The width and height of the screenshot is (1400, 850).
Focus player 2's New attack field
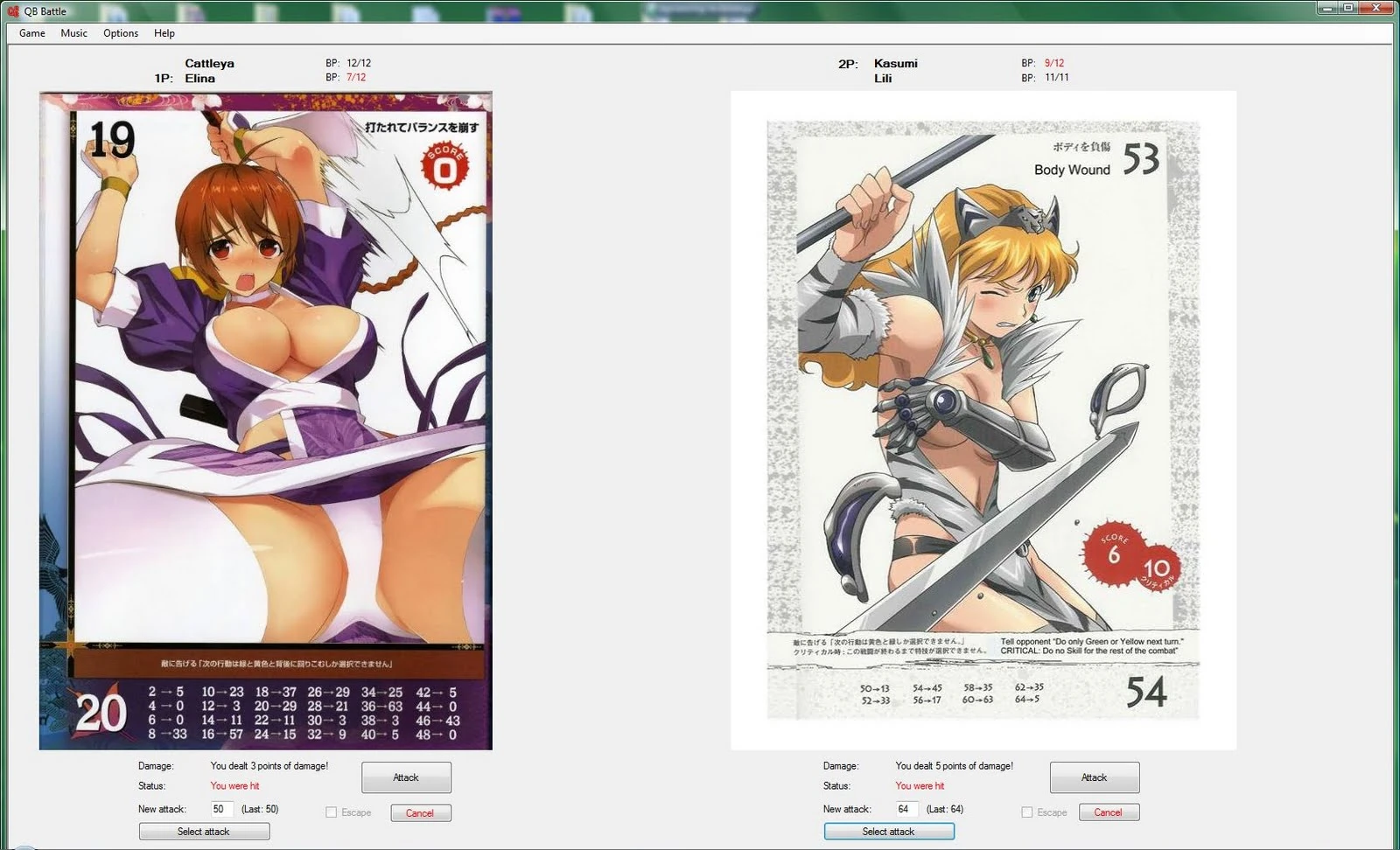point(906,810)
